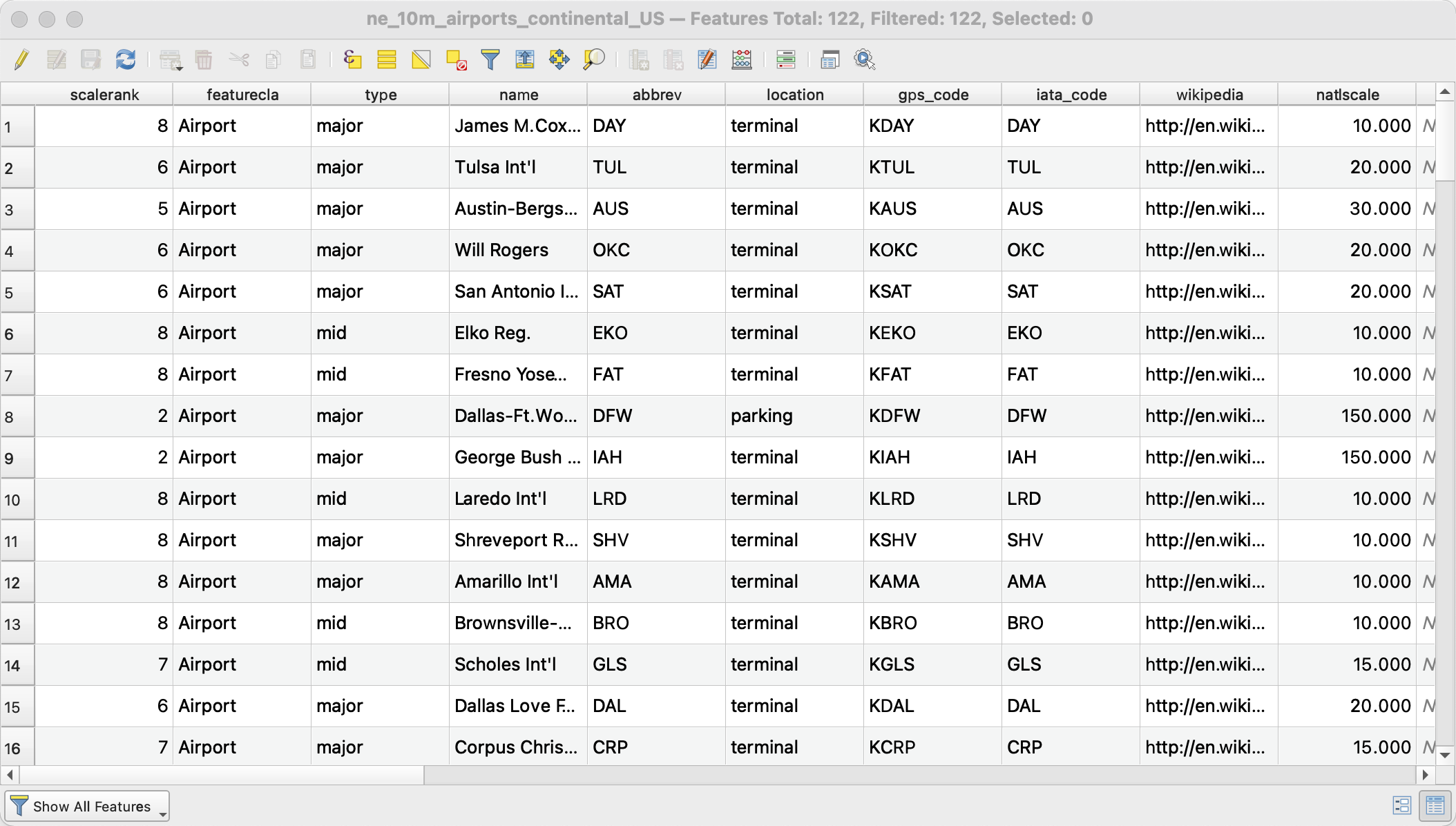Sort the table by the name column
The width and height of the screenshot is (1456, 826).
tap(518, 94)
